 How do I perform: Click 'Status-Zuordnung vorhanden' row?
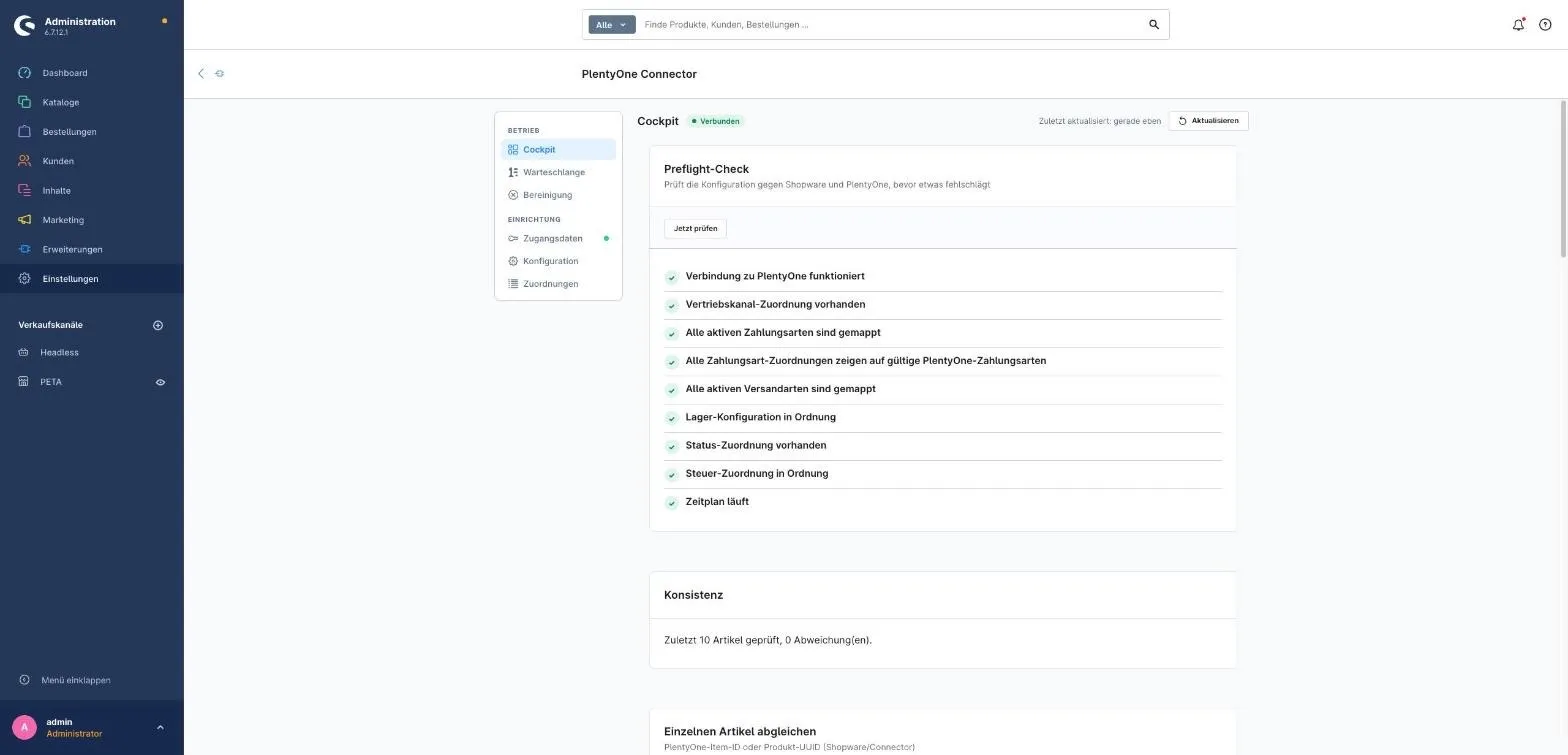pyautogui.click(x=943, y=446)
